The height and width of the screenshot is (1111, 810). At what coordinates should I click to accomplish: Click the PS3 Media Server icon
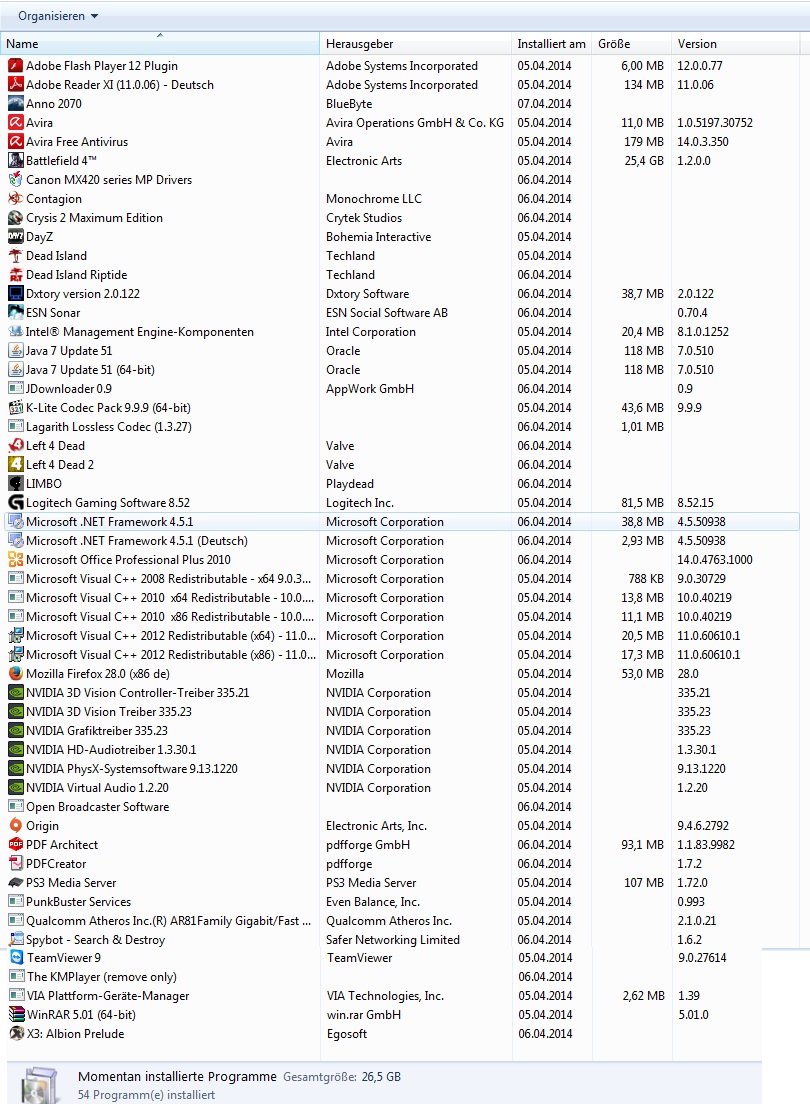[x=16, y=883]
